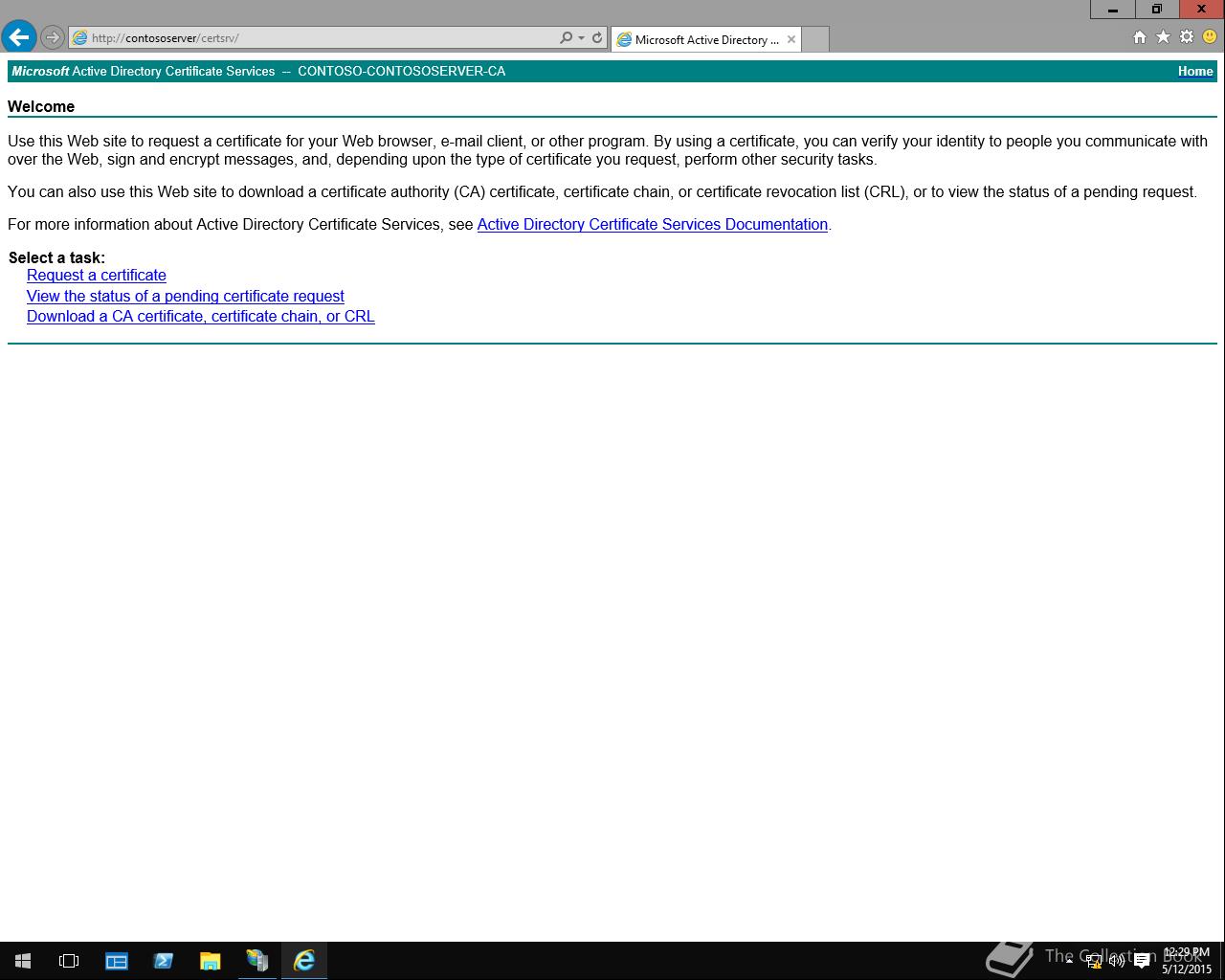
Task: Click the Select a task label
Action: (x=56, y=257)
